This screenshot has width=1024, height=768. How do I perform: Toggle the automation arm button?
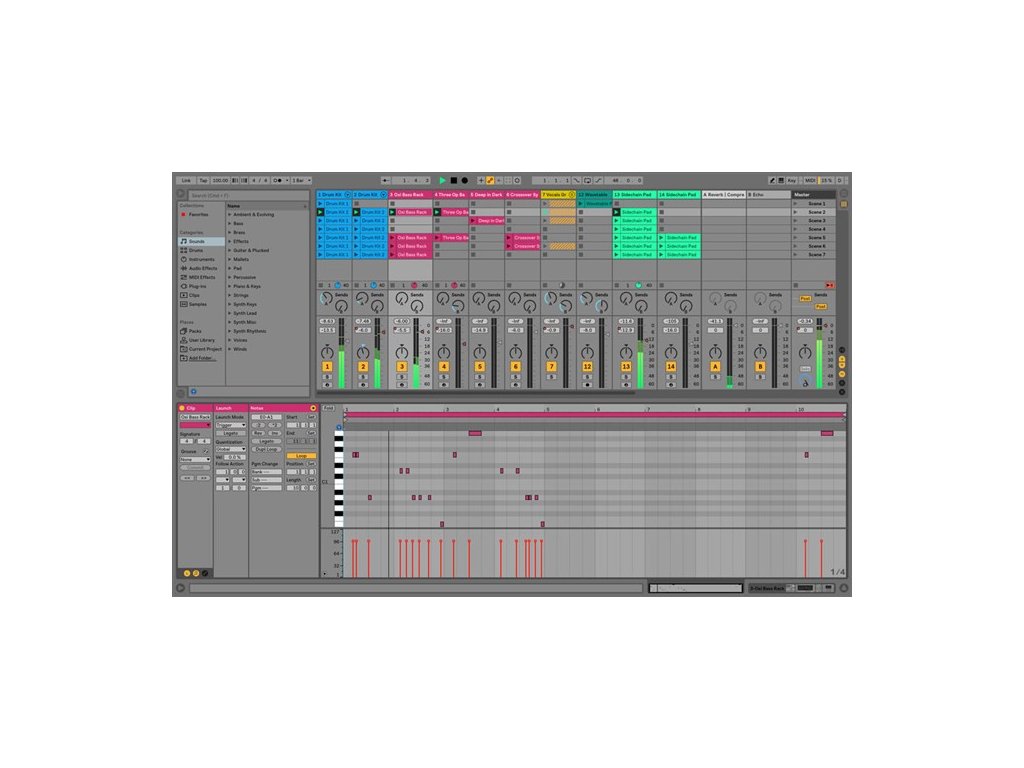point(490,180)
